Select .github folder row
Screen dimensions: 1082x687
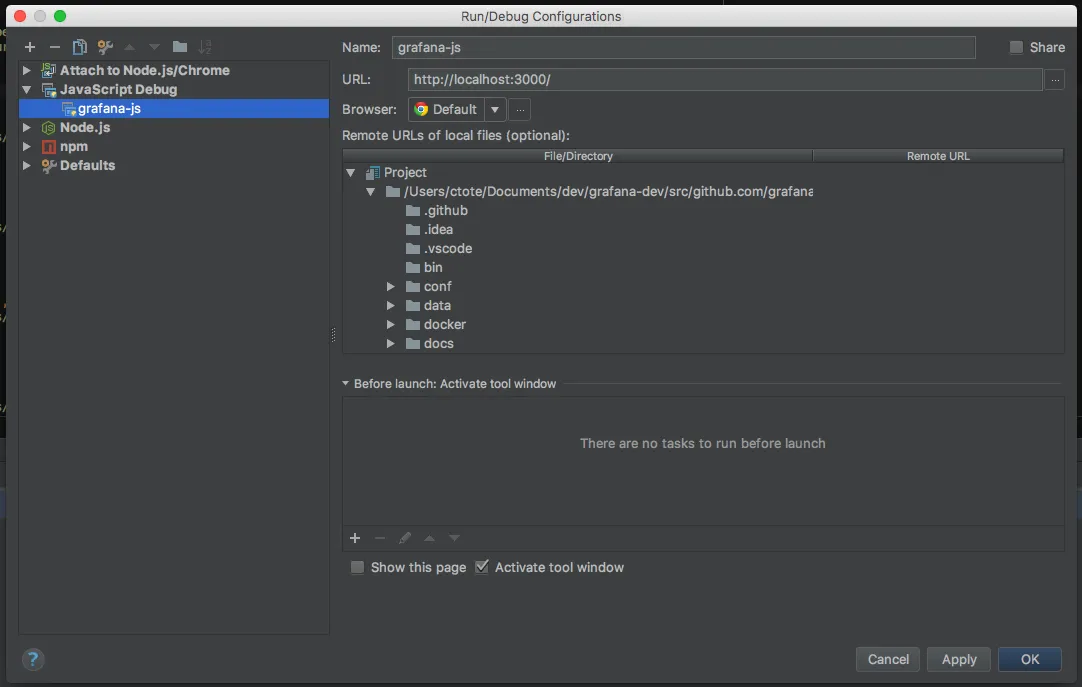click(x=437, y=210)
